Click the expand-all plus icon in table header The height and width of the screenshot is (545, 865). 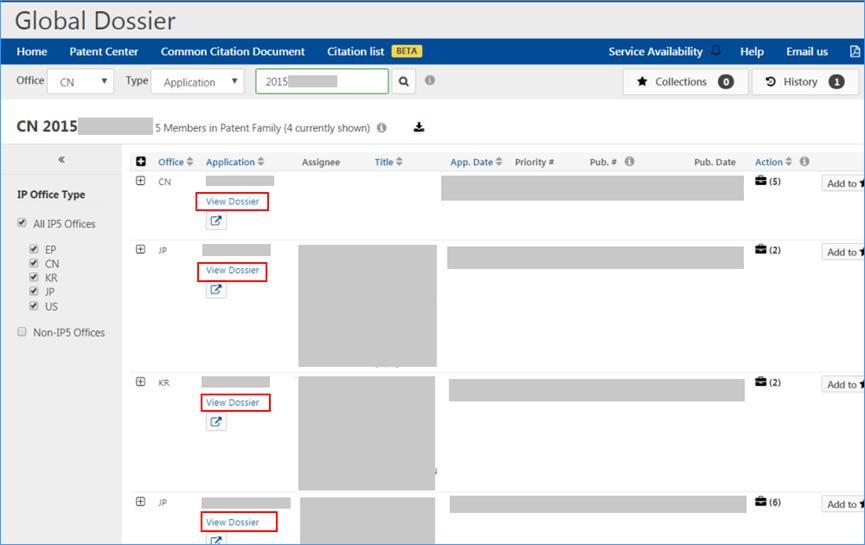coord(141,162)
